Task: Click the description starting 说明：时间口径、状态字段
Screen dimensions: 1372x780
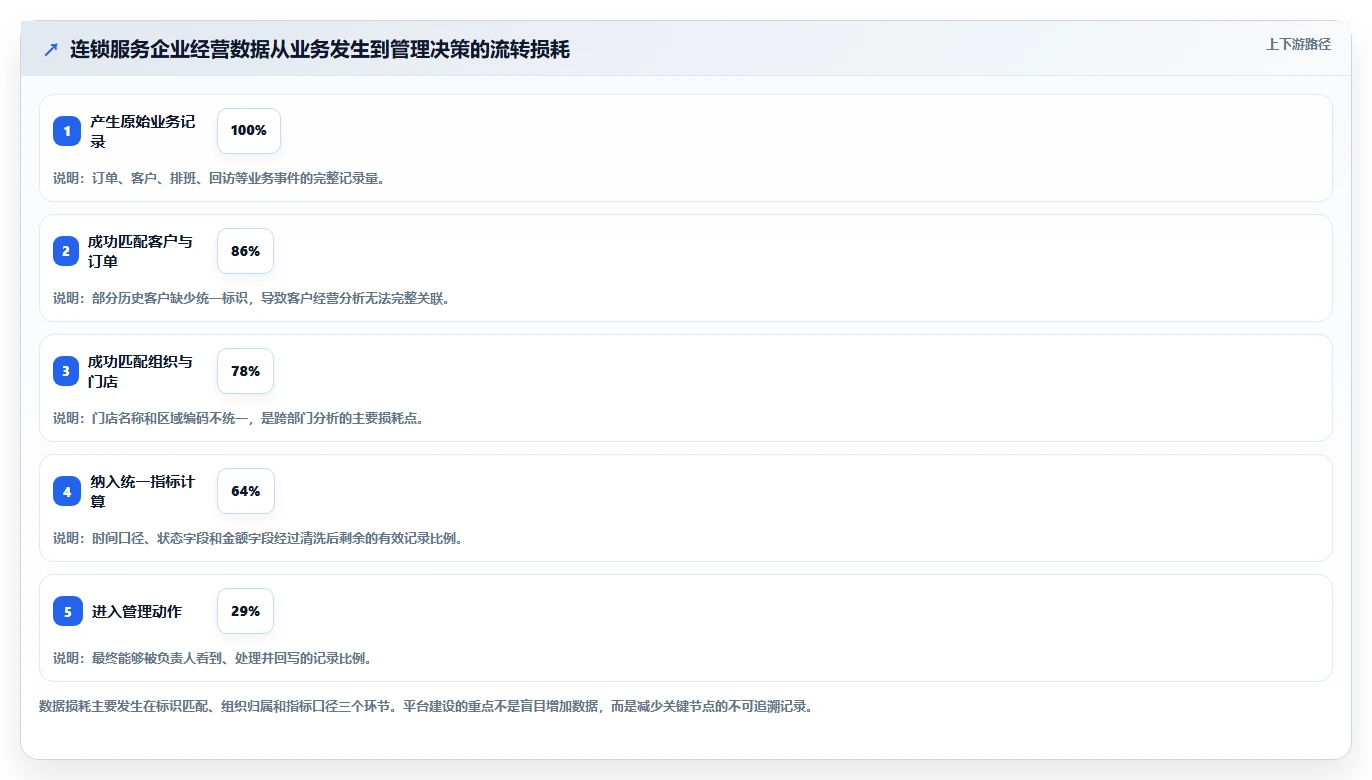Action: click(258, 538)
